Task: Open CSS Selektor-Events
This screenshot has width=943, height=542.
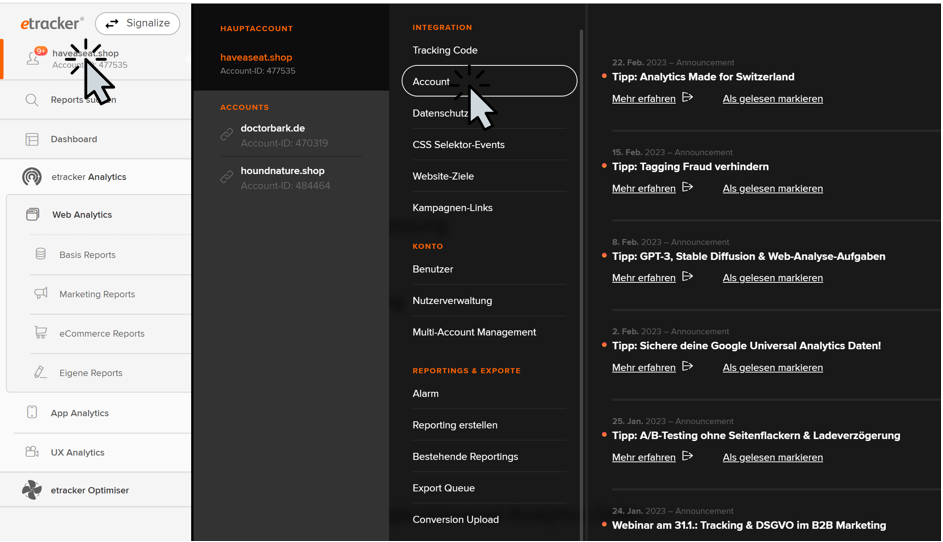Action: pos(458,145)
